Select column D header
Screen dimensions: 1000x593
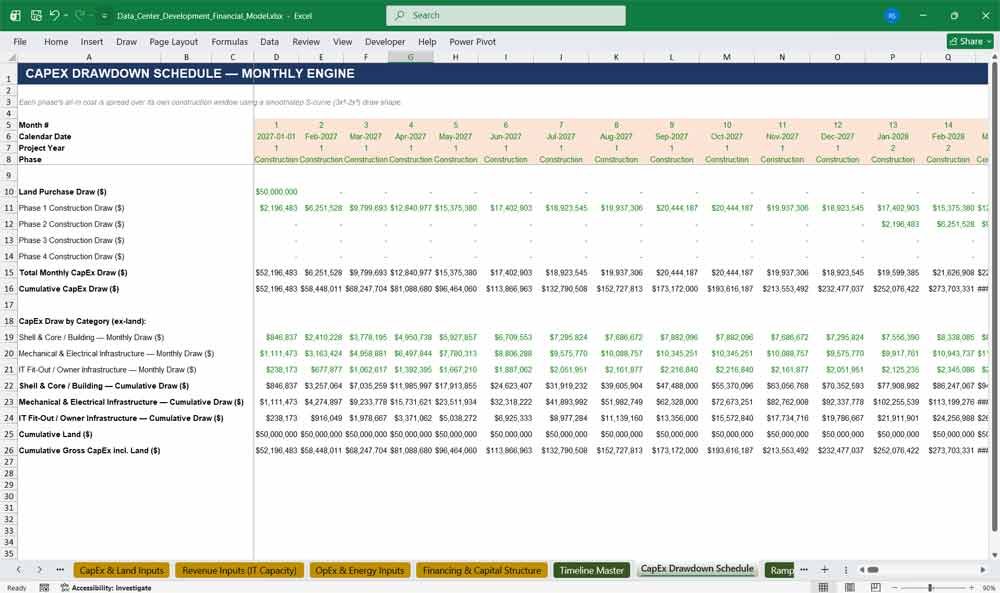276,57
